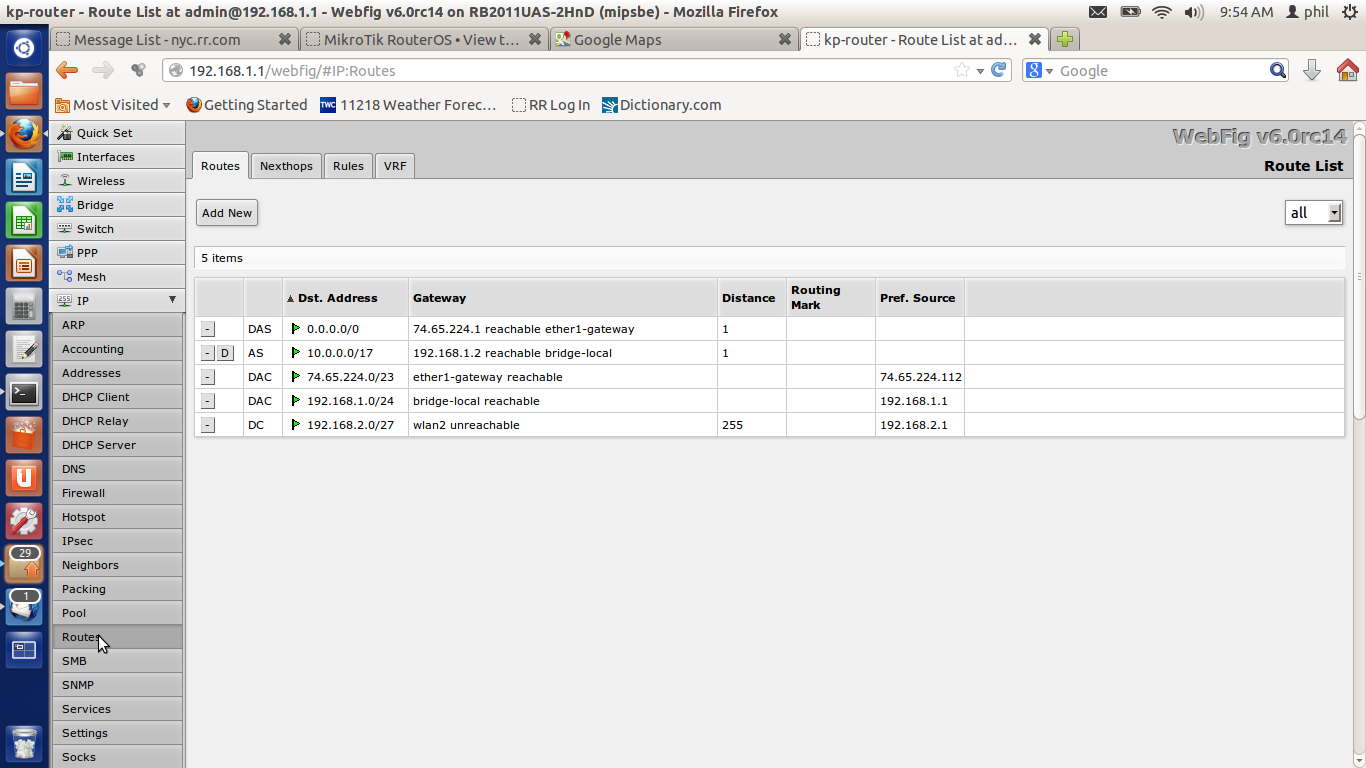
Task: Click the green flag beside 0.0.0.0/0 route
Action: 296,328
